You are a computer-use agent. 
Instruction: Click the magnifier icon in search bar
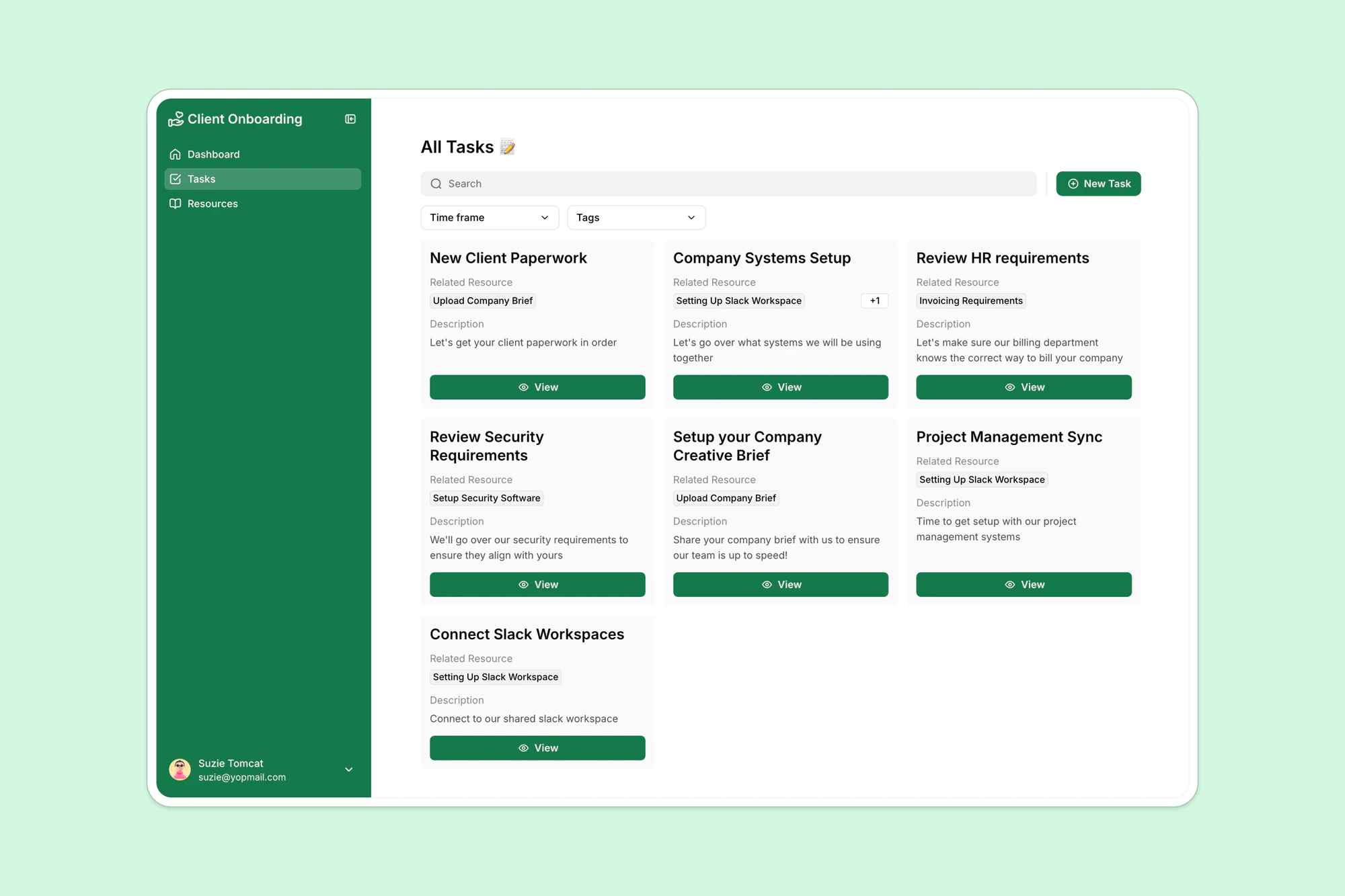click(x=436, y=184)
